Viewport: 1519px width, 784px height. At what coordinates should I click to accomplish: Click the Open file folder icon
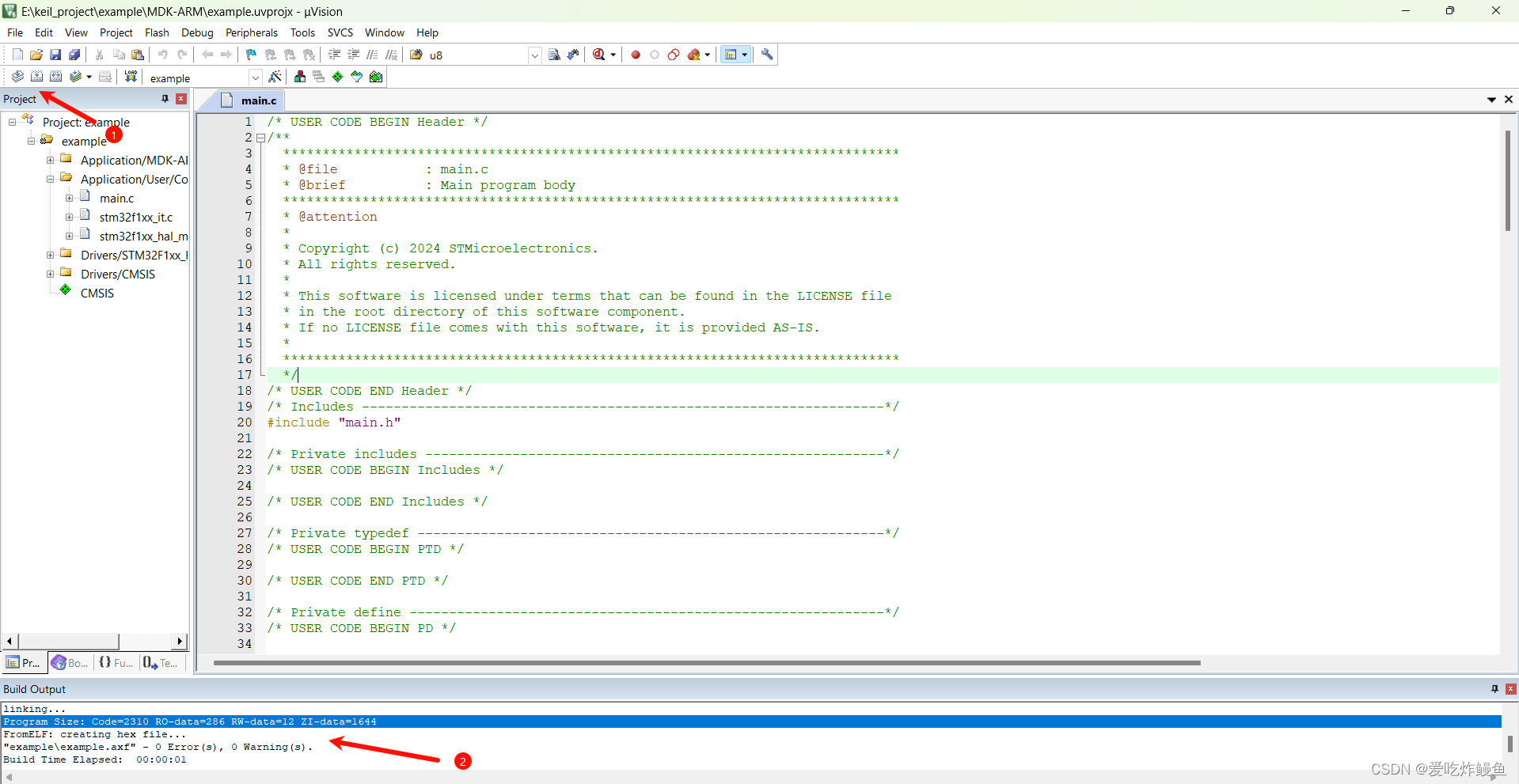36,55
